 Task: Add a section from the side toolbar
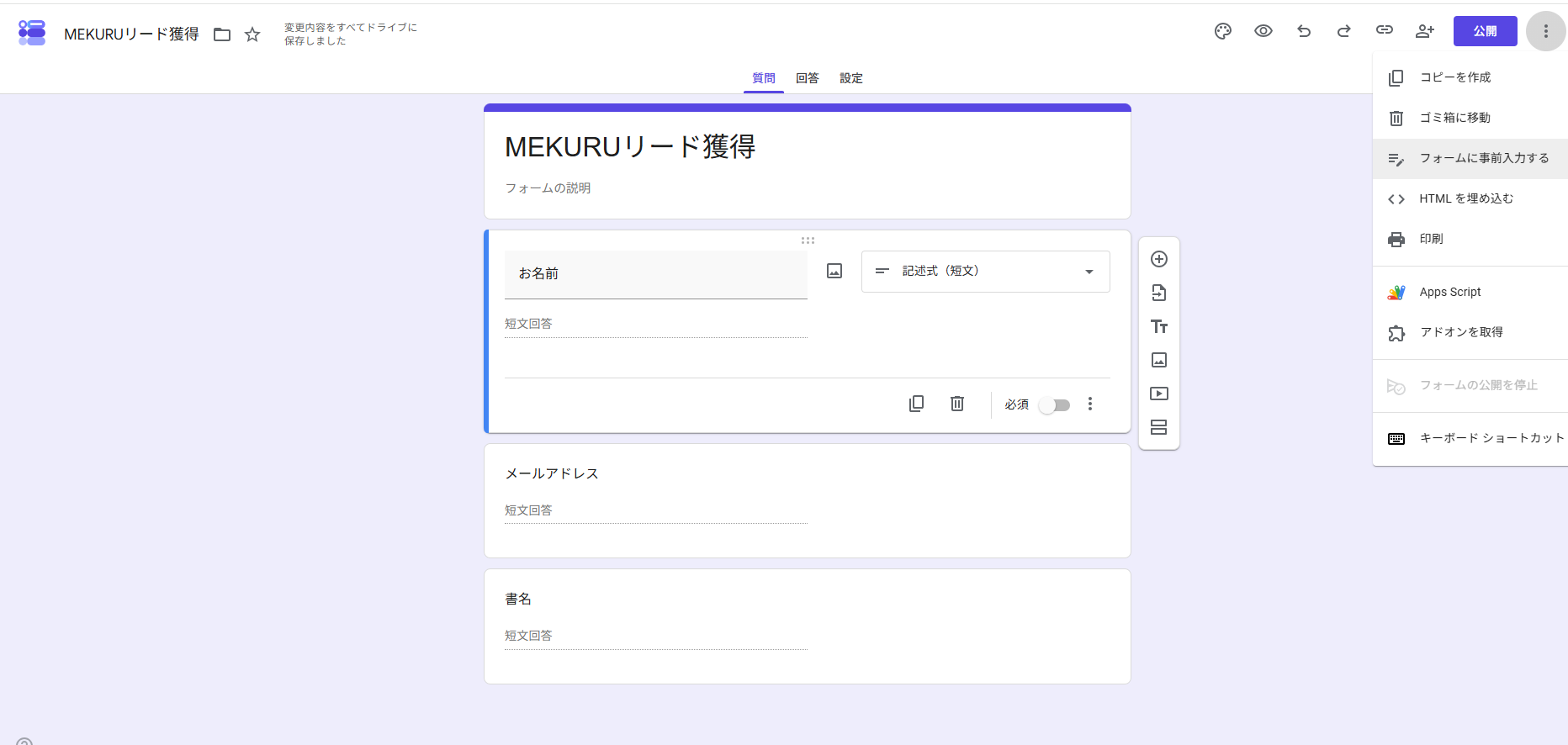[x=1159, y=427]
